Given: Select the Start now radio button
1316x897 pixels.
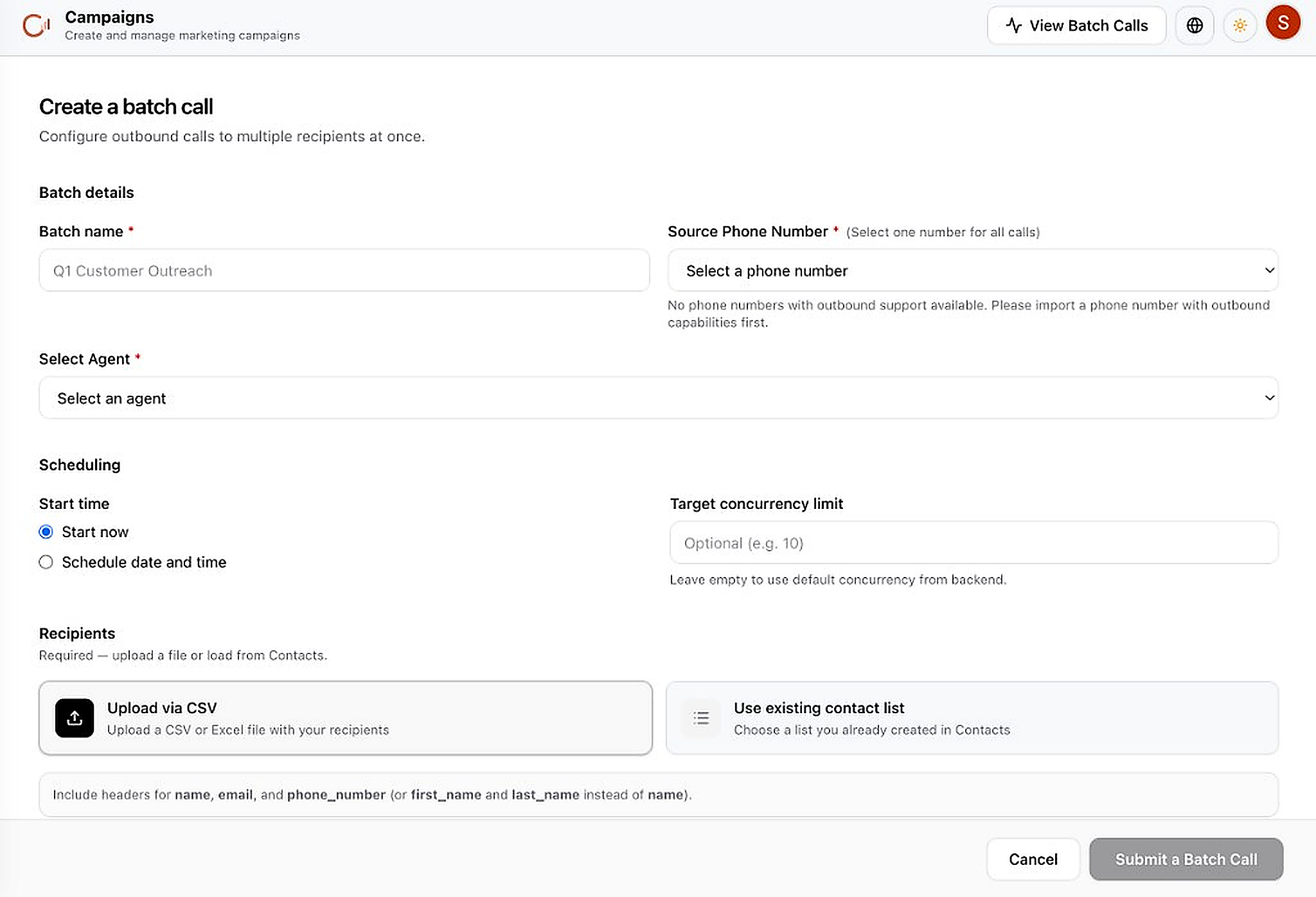Looking at the screenshot, I should tap(46, 532).
